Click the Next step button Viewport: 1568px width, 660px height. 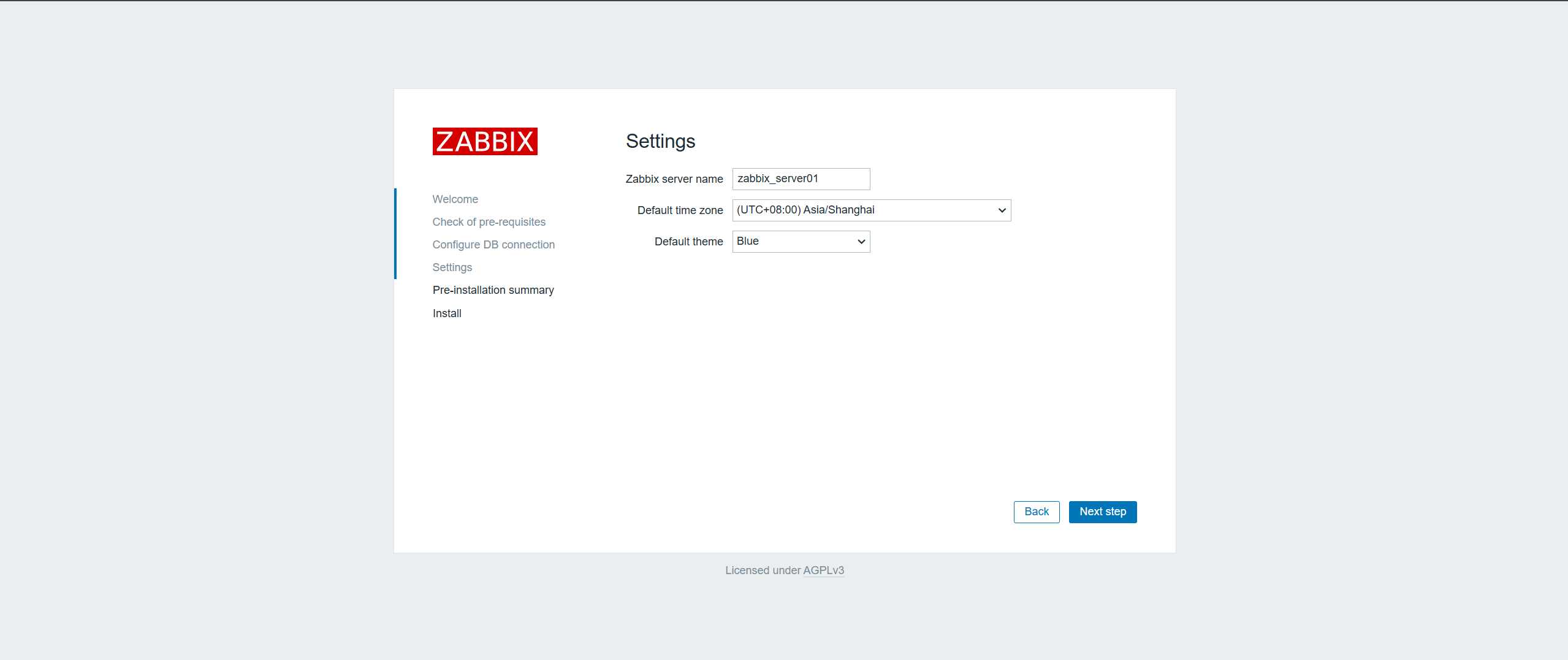(1103, 512)
